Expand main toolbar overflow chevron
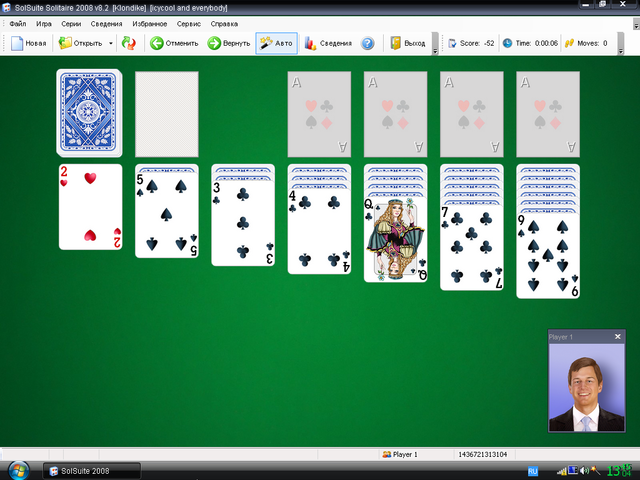 pos(435,43)
